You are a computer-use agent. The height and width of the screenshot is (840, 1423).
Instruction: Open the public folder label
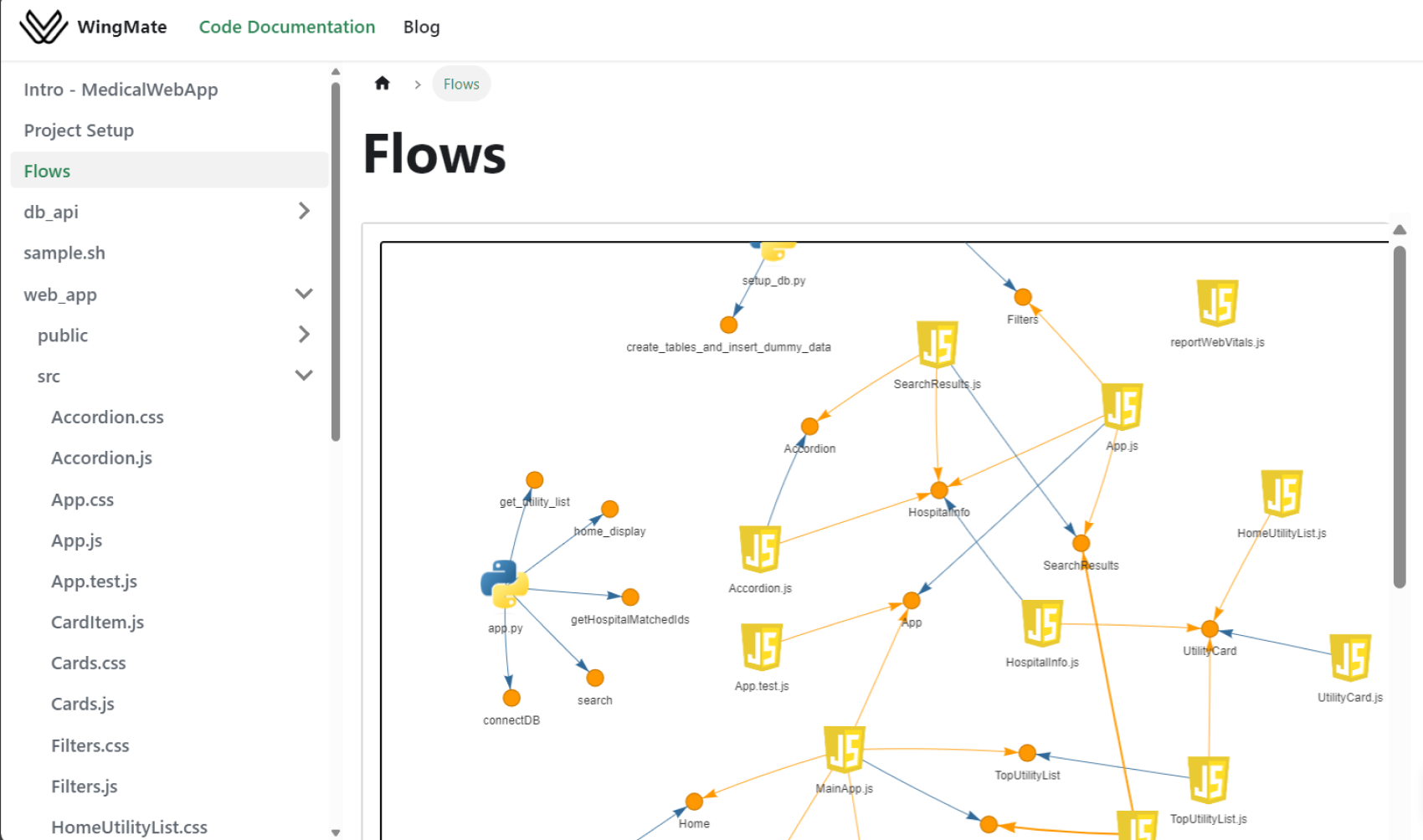63,335
